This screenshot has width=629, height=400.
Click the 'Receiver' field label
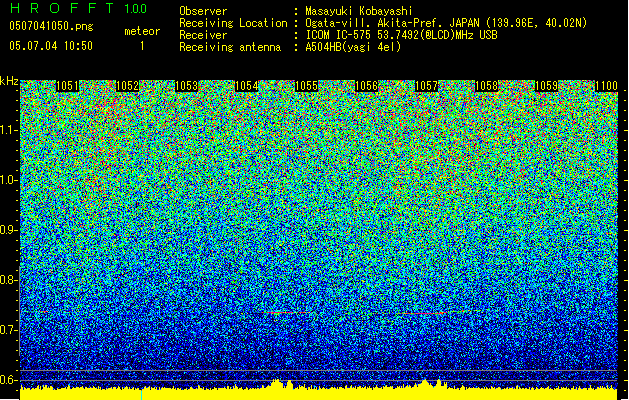pyautogui.click(x=203, y=35)
